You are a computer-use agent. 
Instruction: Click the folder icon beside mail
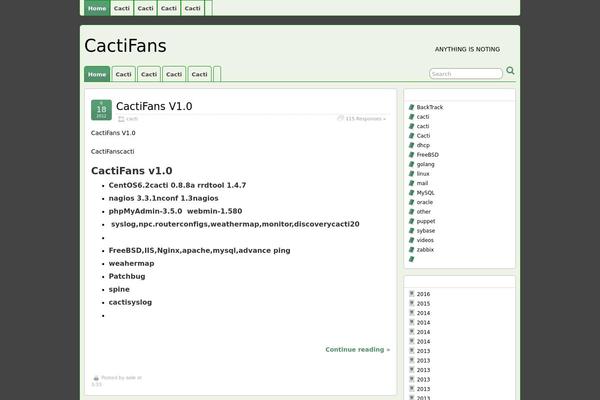point(412,183)
